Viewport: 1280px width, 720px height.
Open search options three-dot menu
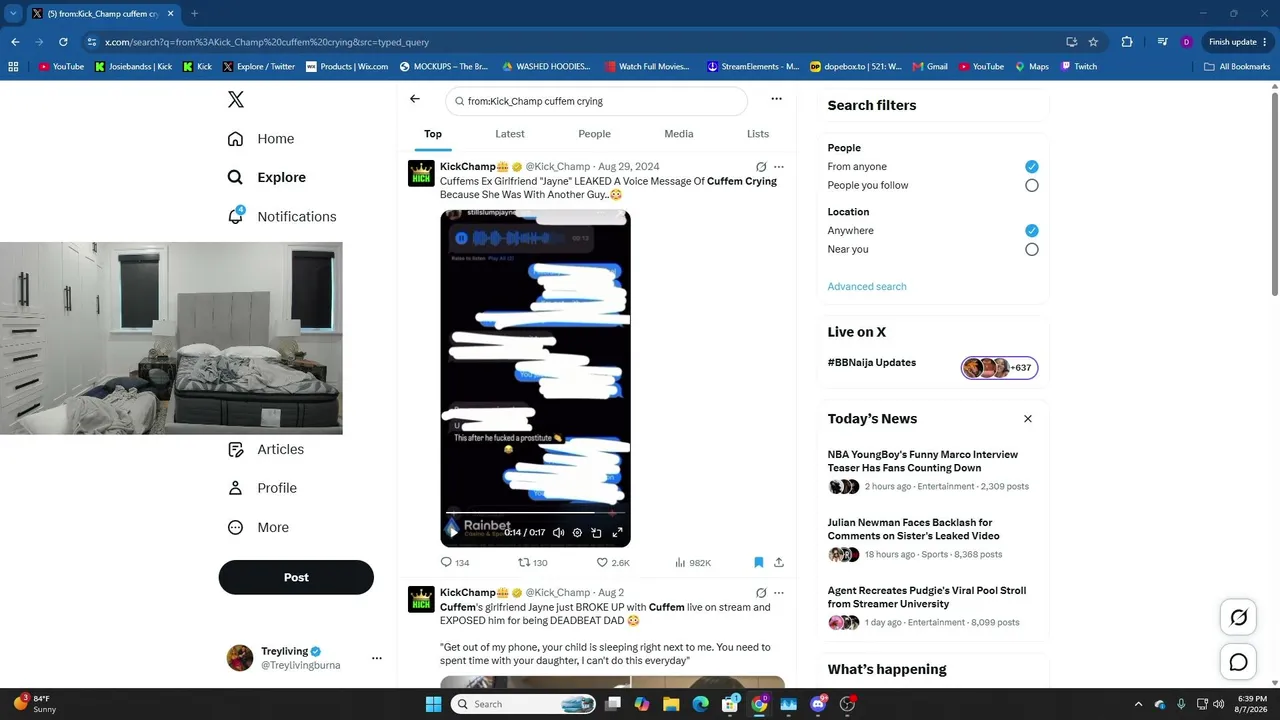click(776, 99)
